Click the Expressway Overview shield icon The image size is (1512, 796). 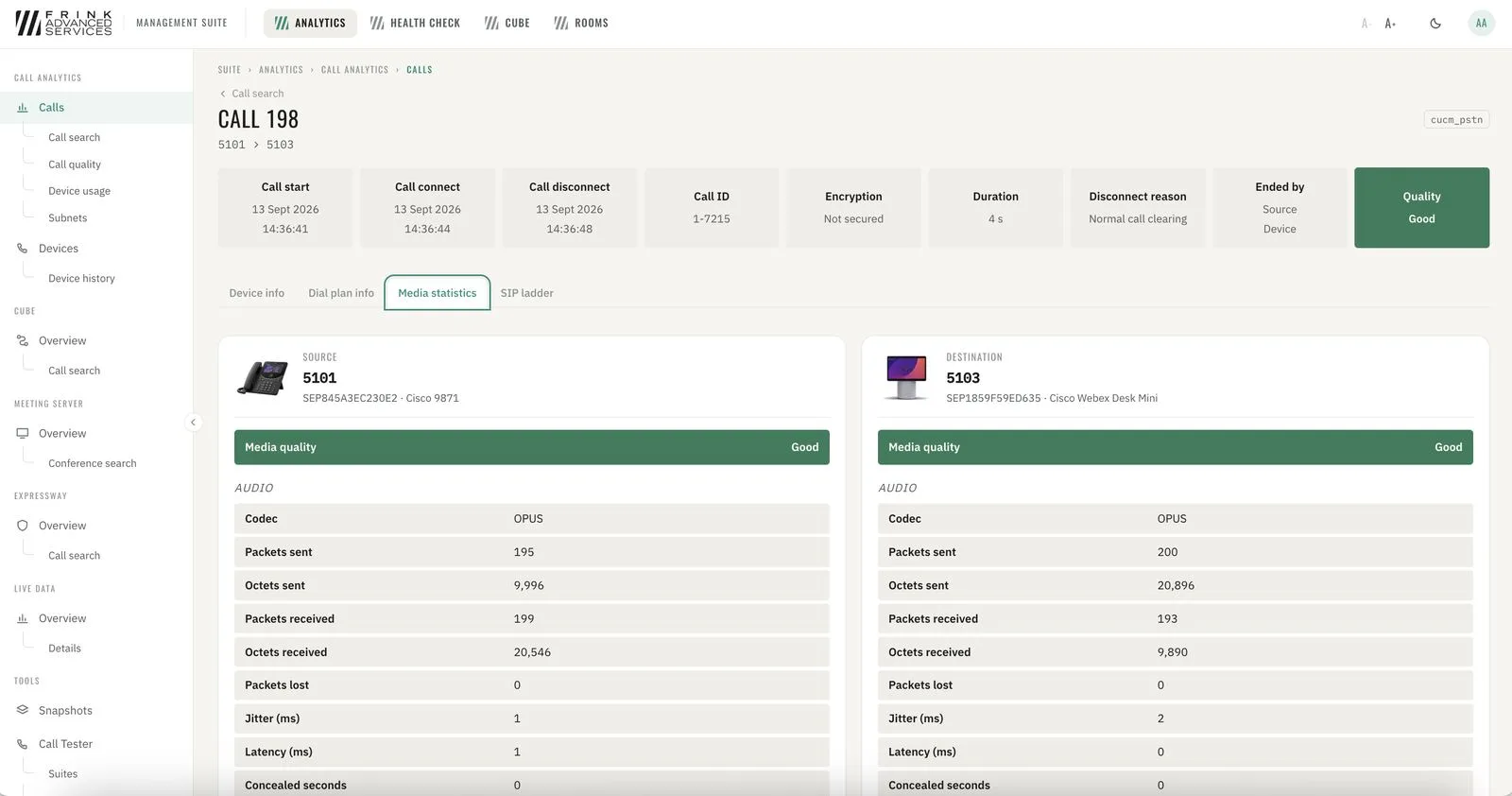point(23,526)
